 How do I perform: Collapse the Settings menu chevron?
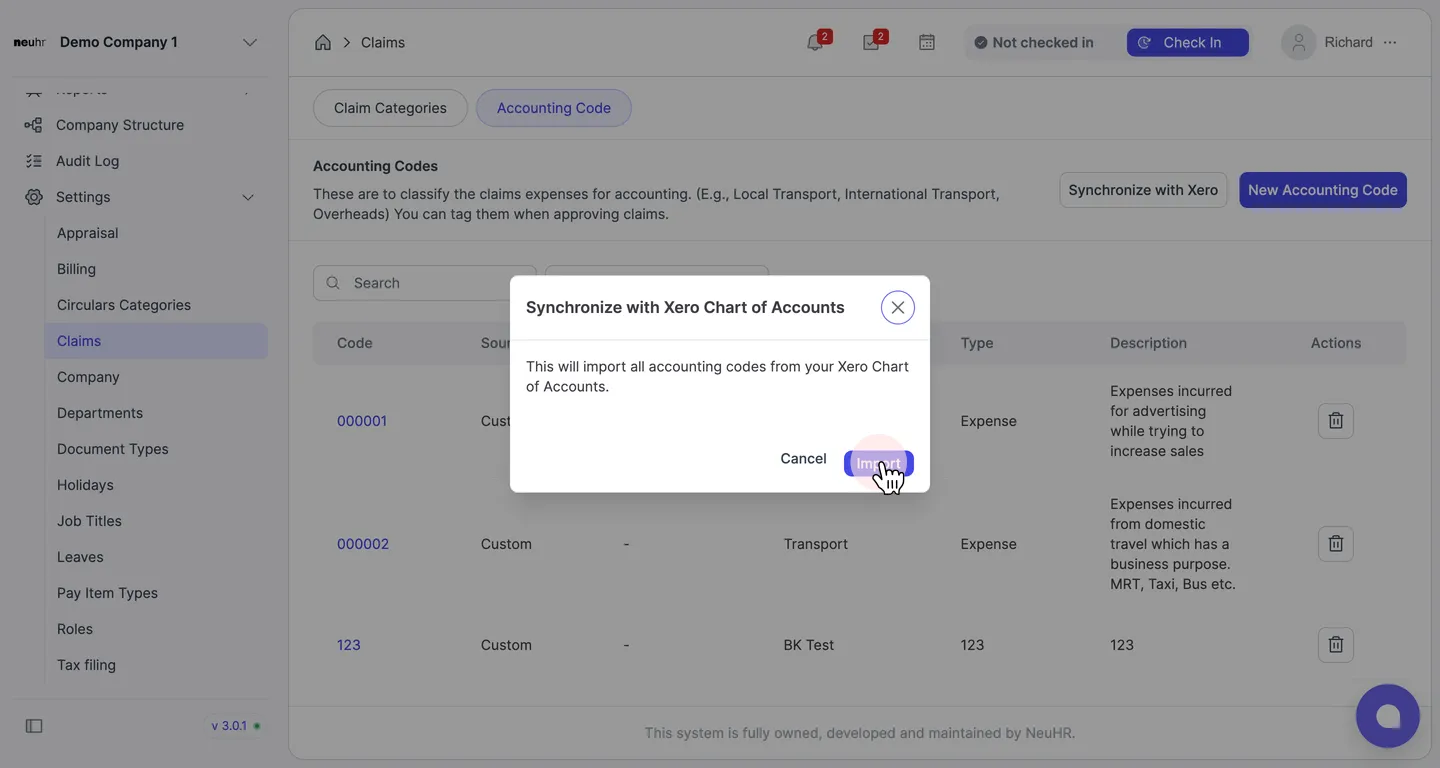248,197
